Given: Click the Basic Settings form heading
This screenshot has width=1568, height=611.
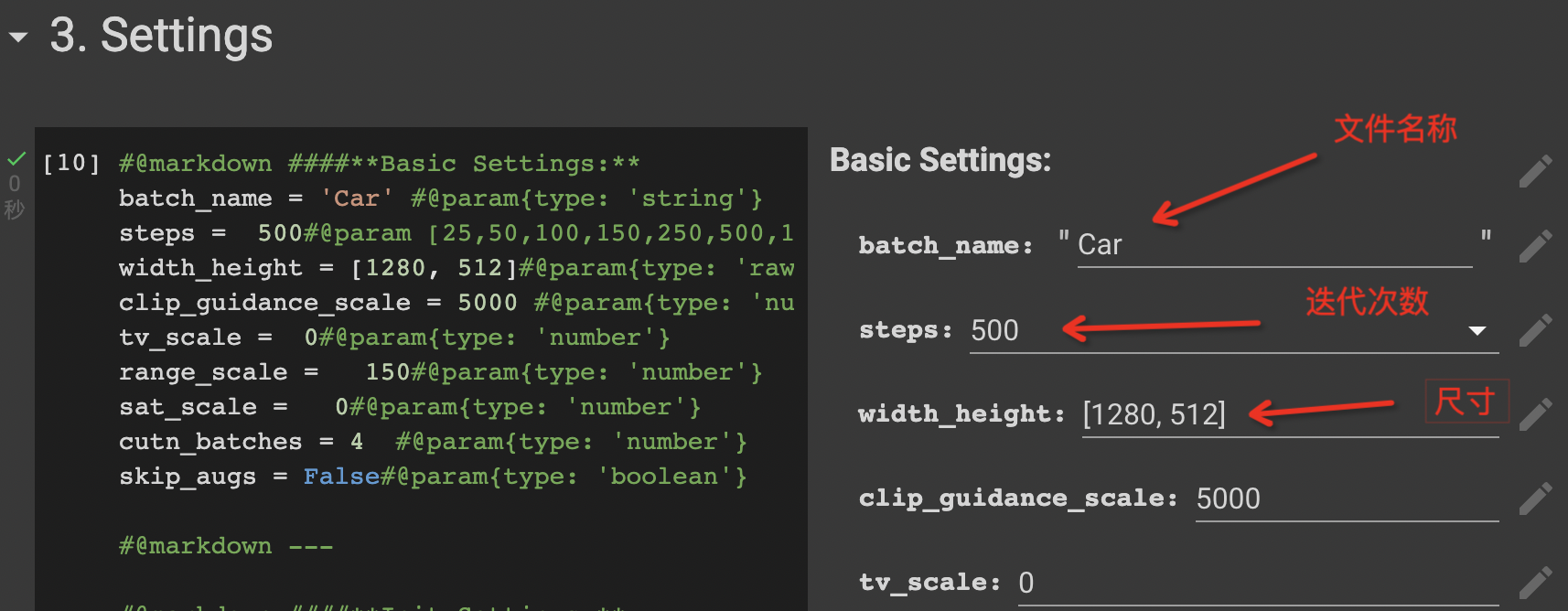Looking at the screenshot, I should (940, 160).
